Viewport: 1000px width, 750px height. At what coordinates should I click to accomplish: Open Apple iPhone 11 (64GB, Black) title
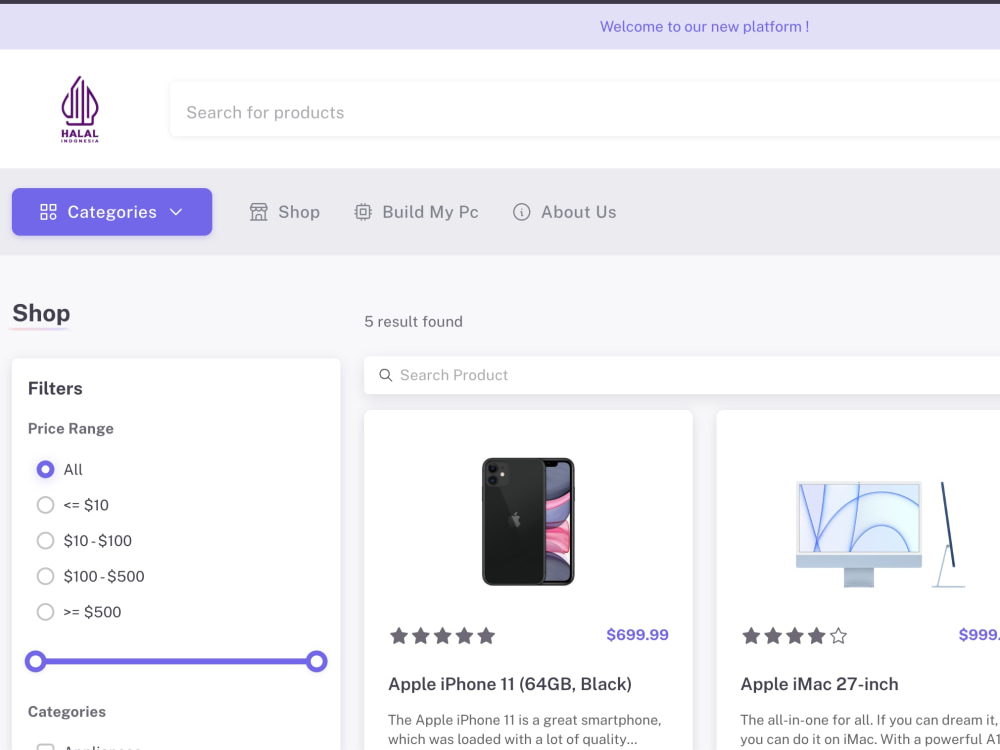click(x=510, y=684)
